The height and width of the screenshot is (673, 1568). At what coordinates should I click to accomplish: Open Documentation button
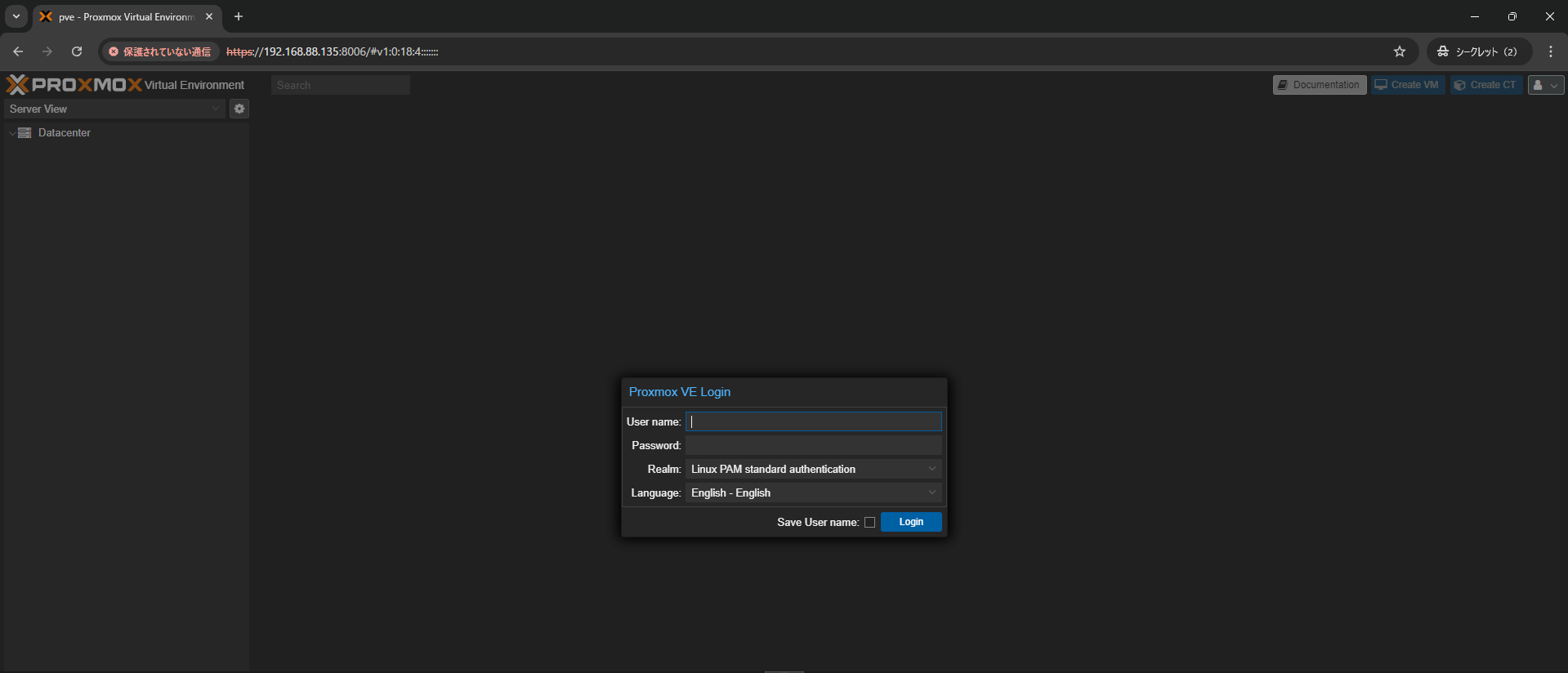click(1320, 85)
